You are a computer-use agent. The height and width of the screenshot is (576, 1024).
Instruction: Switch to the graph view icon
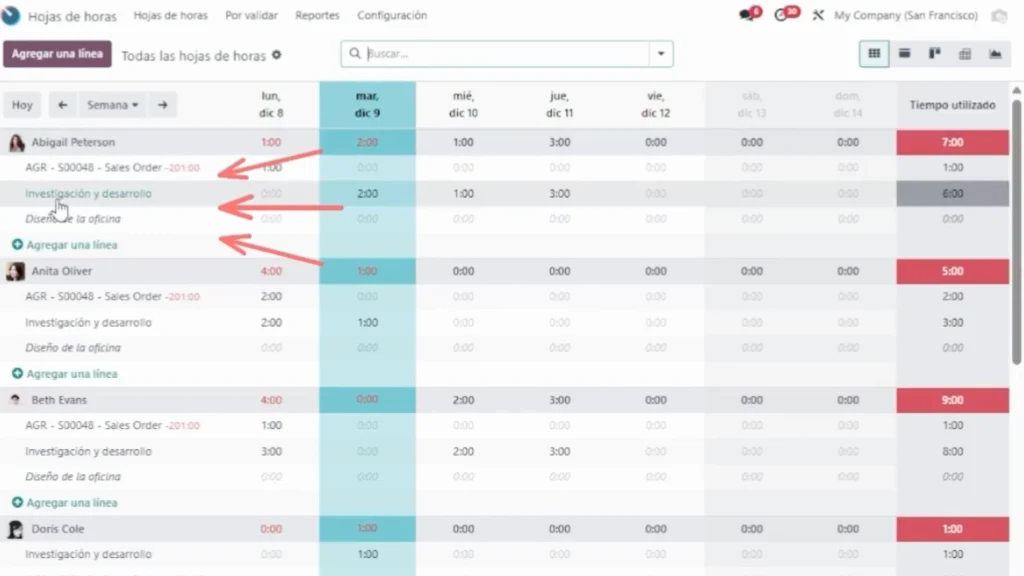995,54
